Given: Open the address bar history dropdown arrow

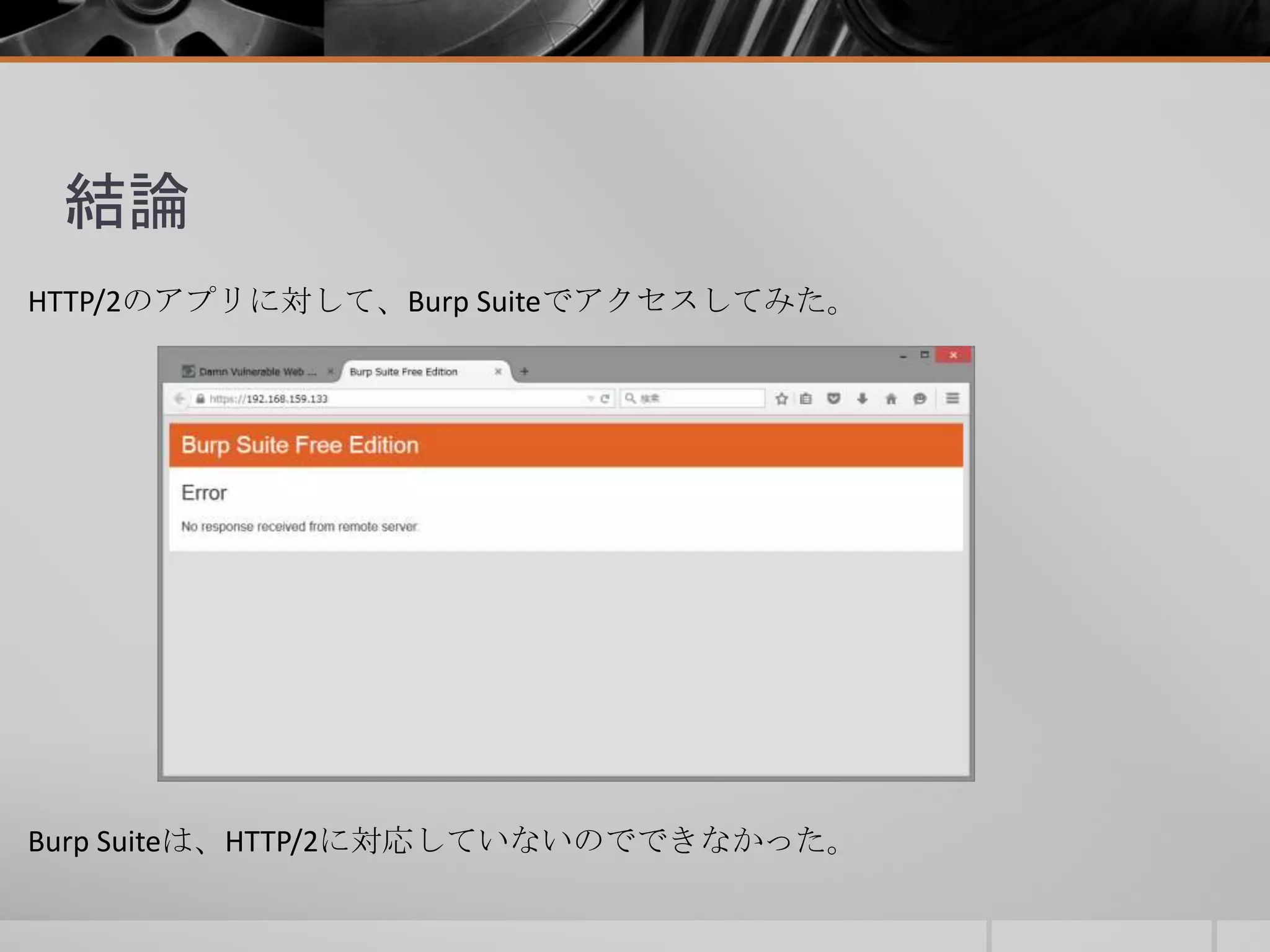Looking at the screenshot, I should [x=591, y=399].
